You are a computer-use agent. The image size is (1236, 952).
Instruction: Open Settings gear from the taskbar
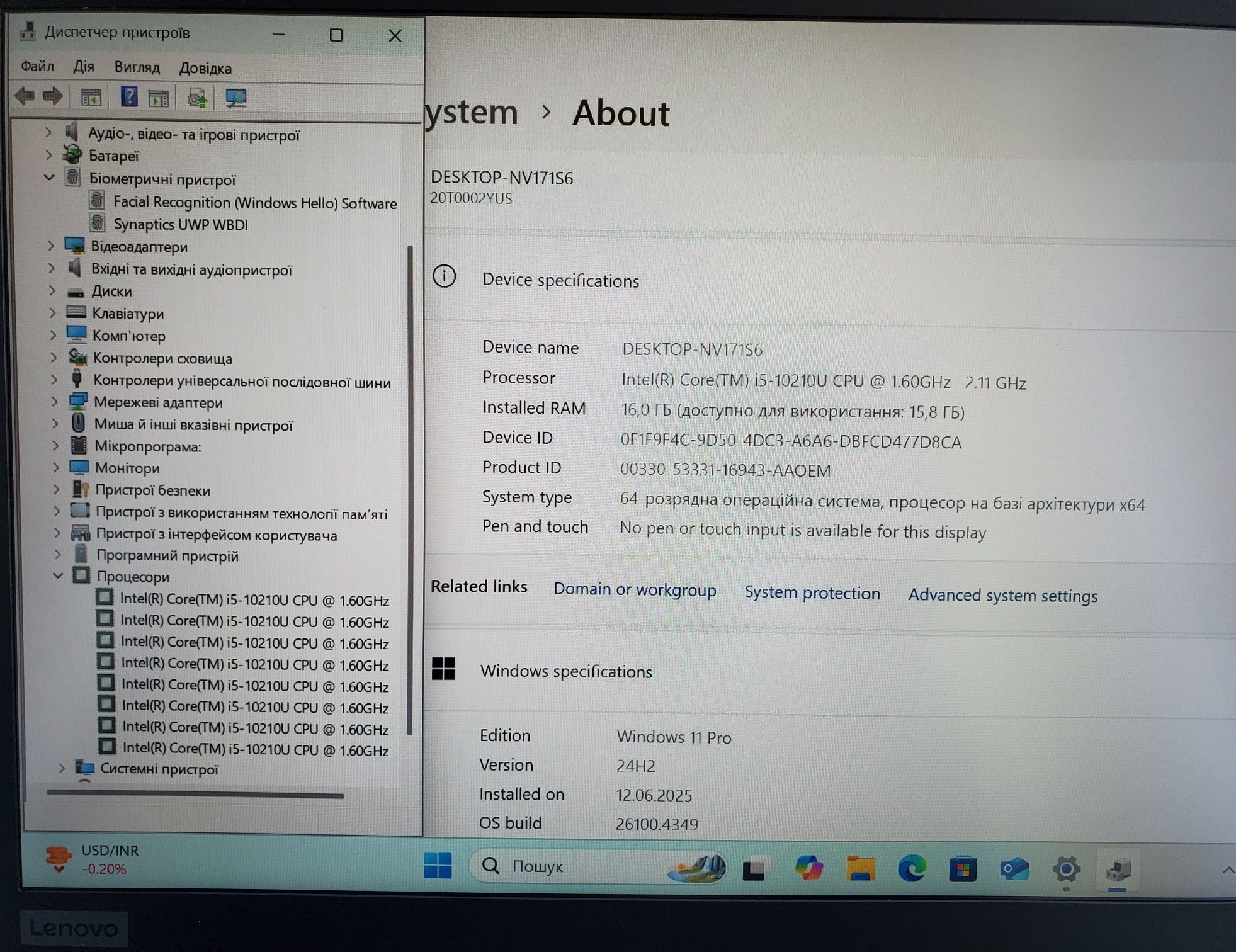tap(1066, 870)
